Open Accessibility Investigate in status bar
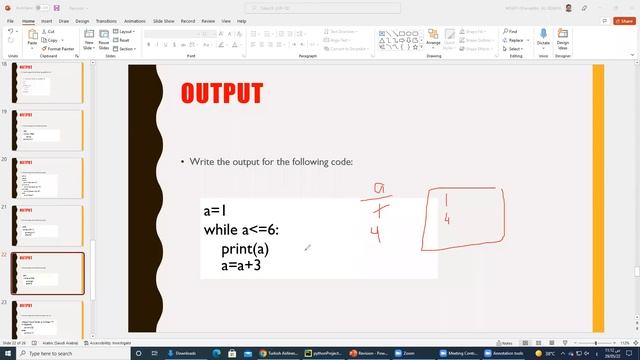The width and height of the screenshot is (640, 360). pos(107,343)
